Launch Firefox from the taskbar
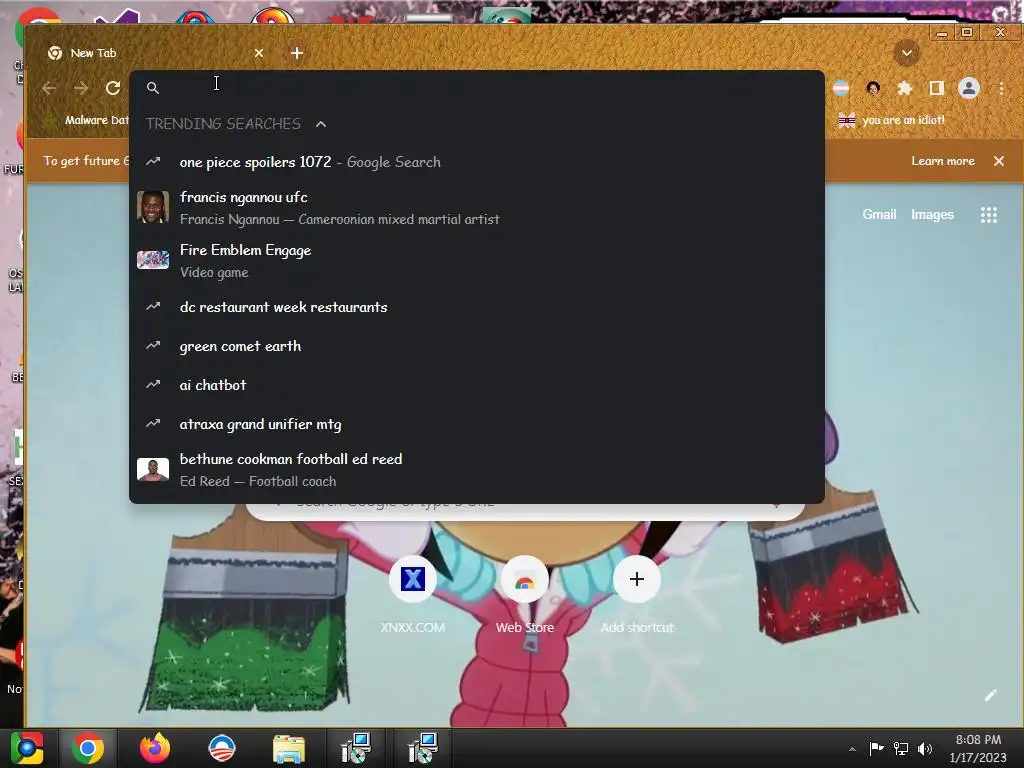The height and width of the screenshot is (768, 1024). 155,748
